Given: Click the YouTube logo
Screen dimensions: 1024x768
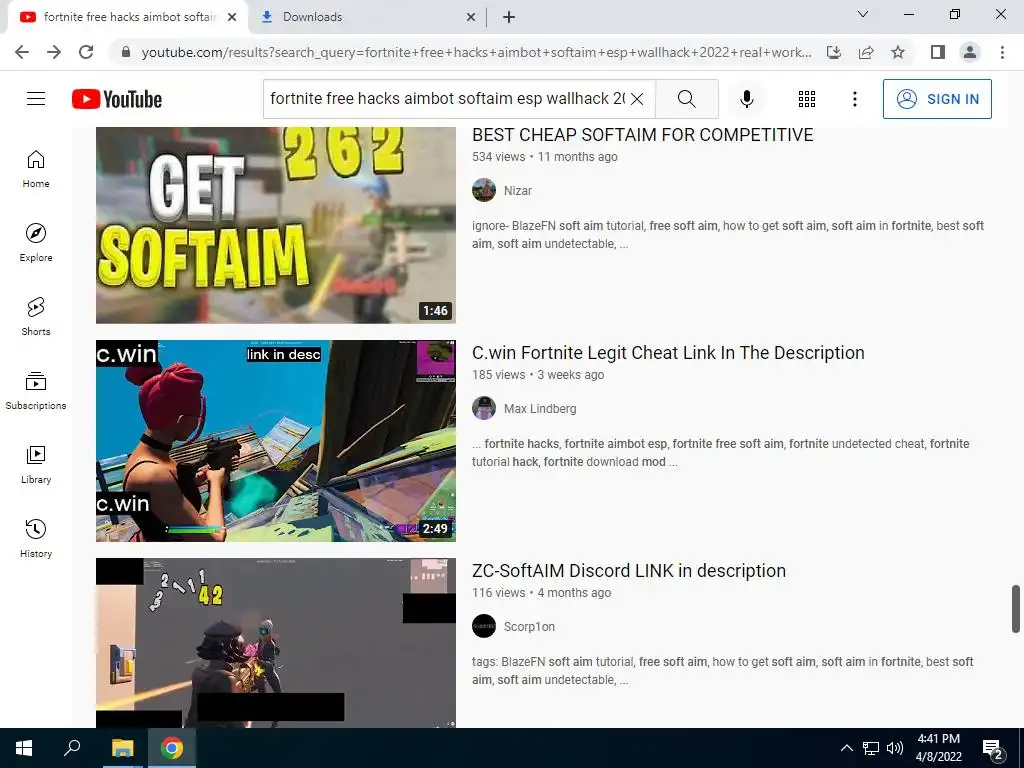Looking at the screenshot, I should click(x=117, y=99).
